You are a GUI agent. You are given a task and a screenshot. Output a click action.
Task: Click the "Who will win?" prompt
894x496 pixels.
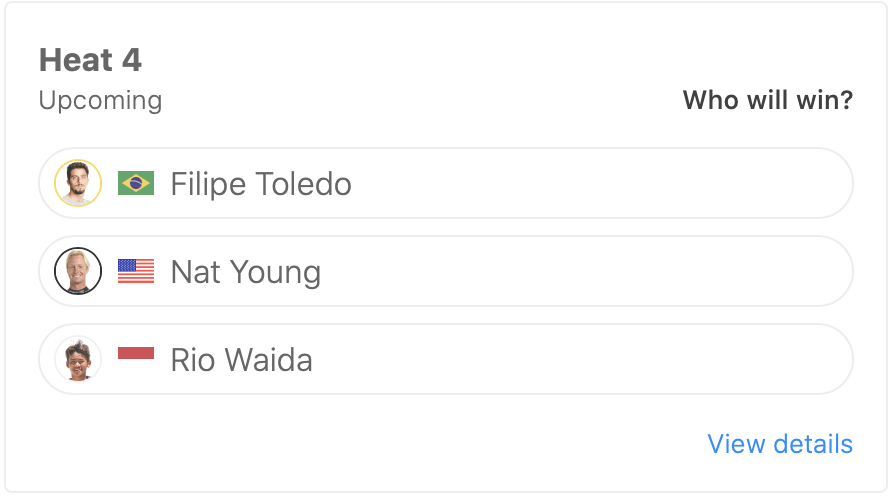coord(767,101)
